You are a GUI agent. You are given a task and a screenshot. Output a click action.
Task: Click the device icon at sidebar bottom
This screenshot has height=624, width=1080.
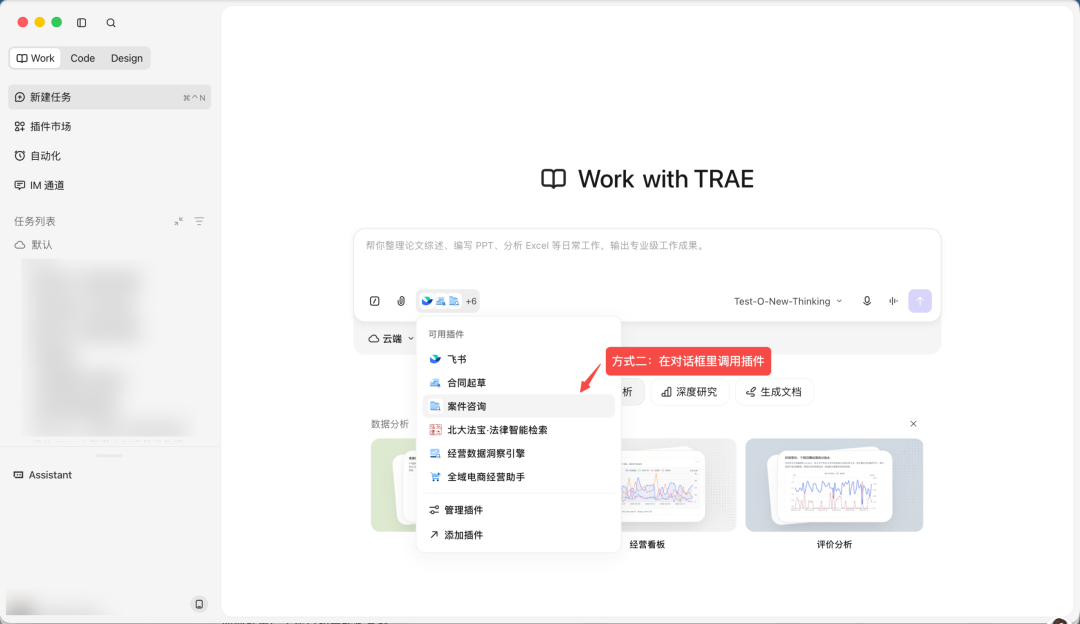[199, 604]
